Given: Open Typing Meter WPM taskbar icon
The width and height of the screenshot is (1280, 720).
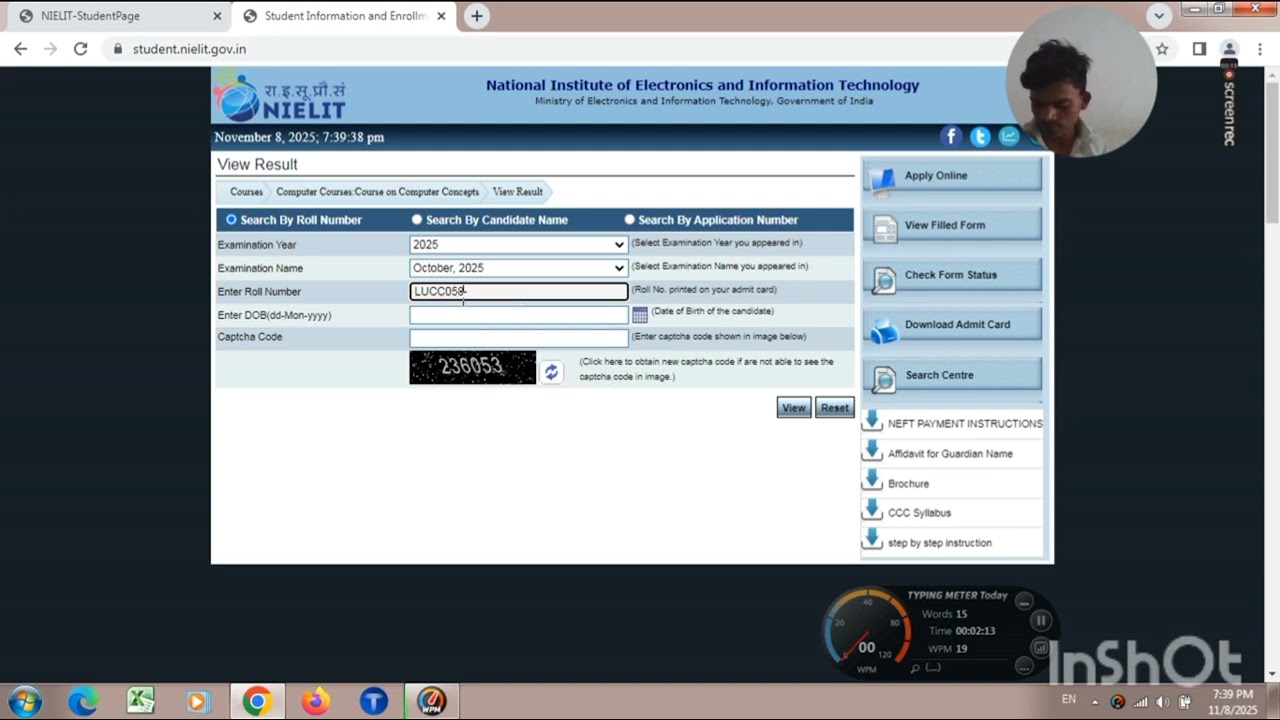Looking at the screenshot, I should (431, 702).
